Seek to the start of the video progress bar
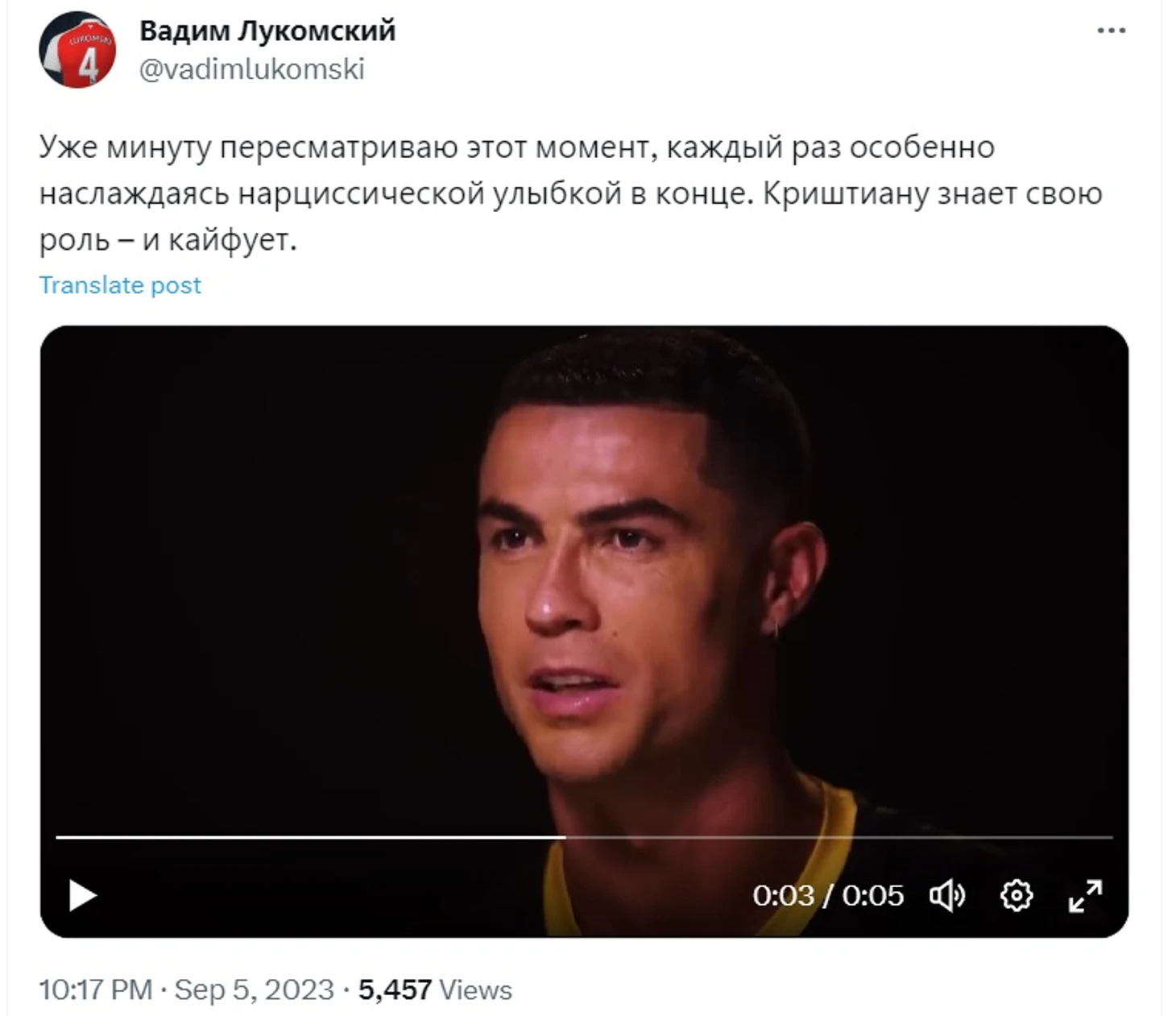This screenshot has width=1176, height=1016. pos(57,838)
